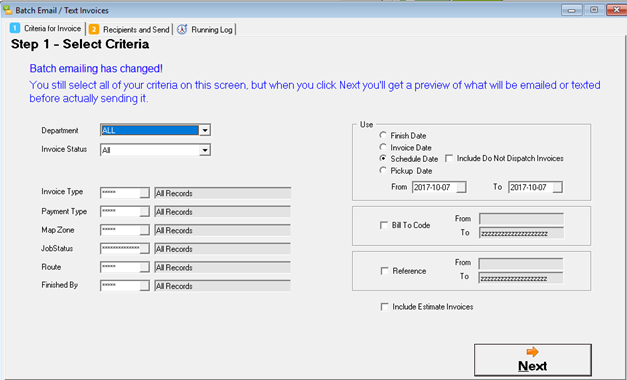
Task: Enable Include Estimate Invoices checkbox
Action: click(x=384, y=307)
